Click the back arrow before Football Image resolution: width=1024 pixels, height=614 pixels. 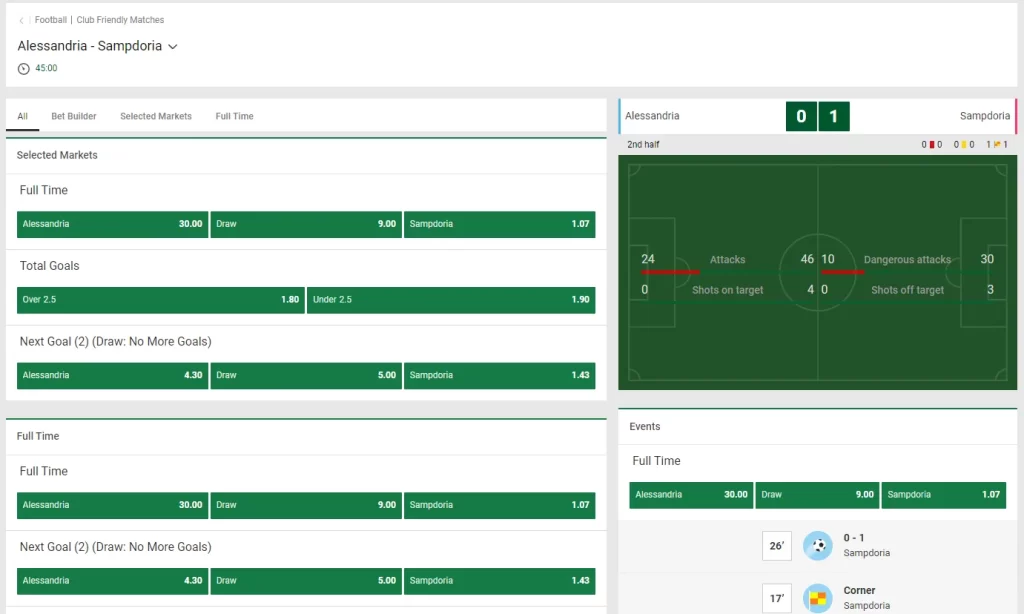click(x=22, y=20)
